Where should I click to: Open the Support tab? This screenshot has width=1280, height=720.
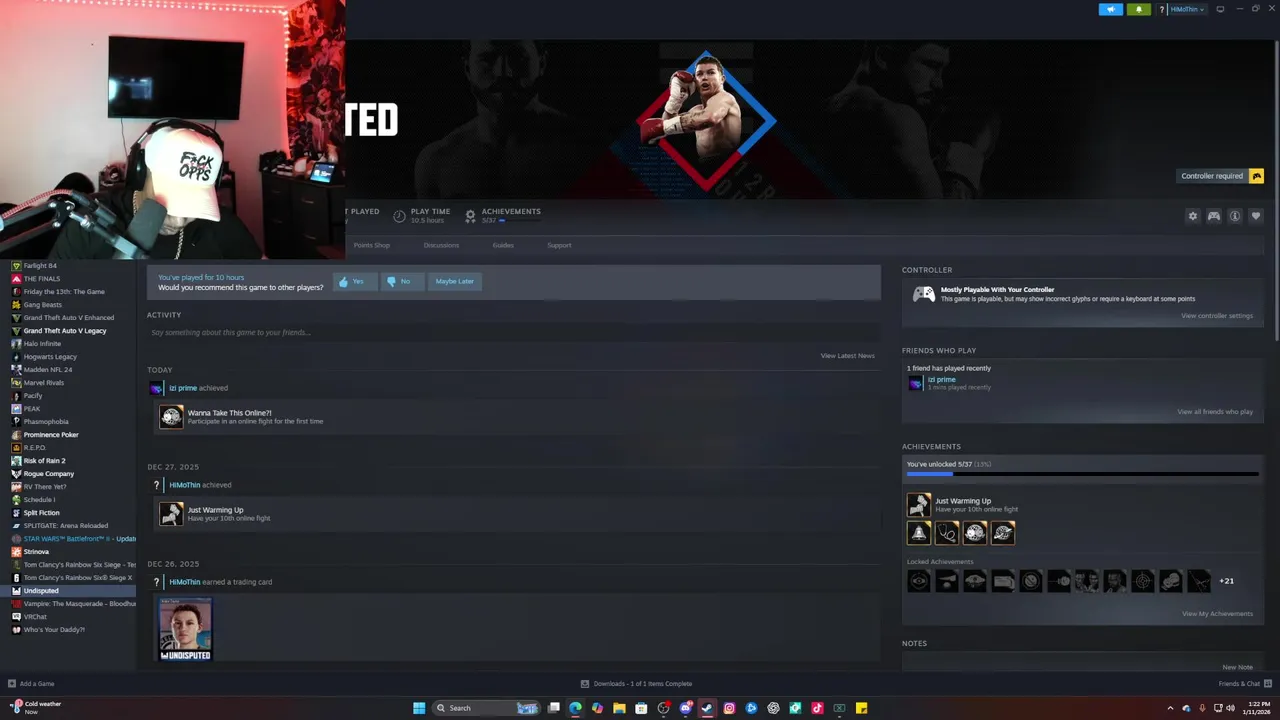pyautogui.click(x=559, y=245)
